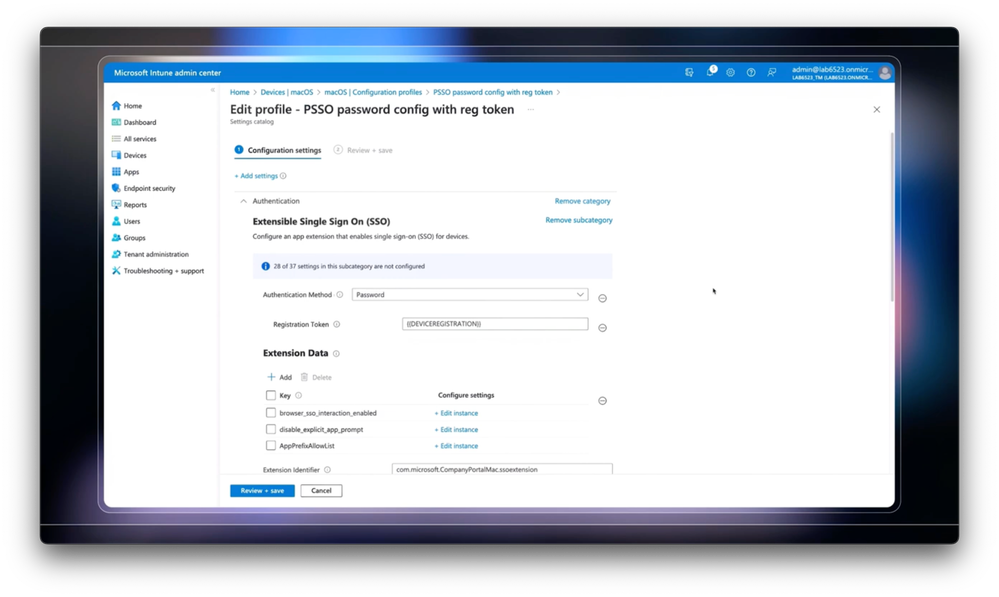Click the Extension Identifier input field
Image resolution: width=999 pixels, height=597 pixels.
(502, 470)
